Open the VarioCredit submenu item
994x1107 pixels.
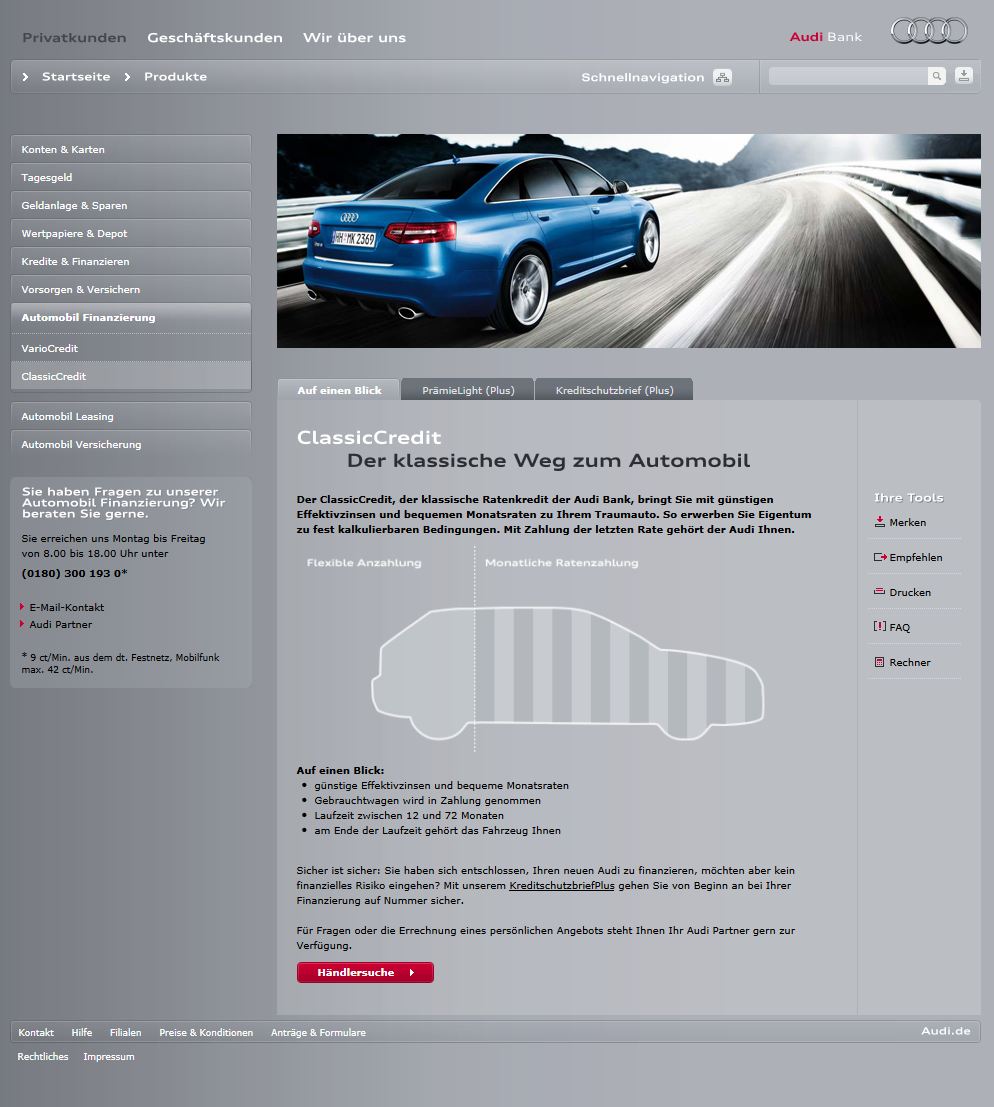(131, 348)
